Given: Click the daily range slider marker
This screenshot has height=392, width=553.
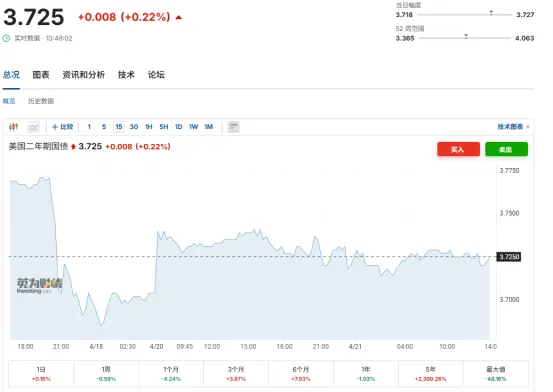Looking at the screenshot, I should (491, 13).
